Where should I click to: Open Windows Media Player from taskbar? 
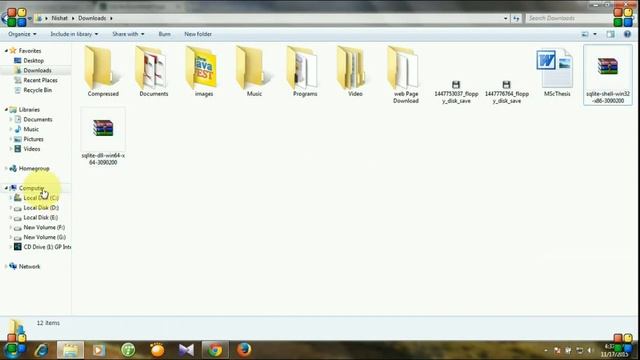[x=99, y=350]
